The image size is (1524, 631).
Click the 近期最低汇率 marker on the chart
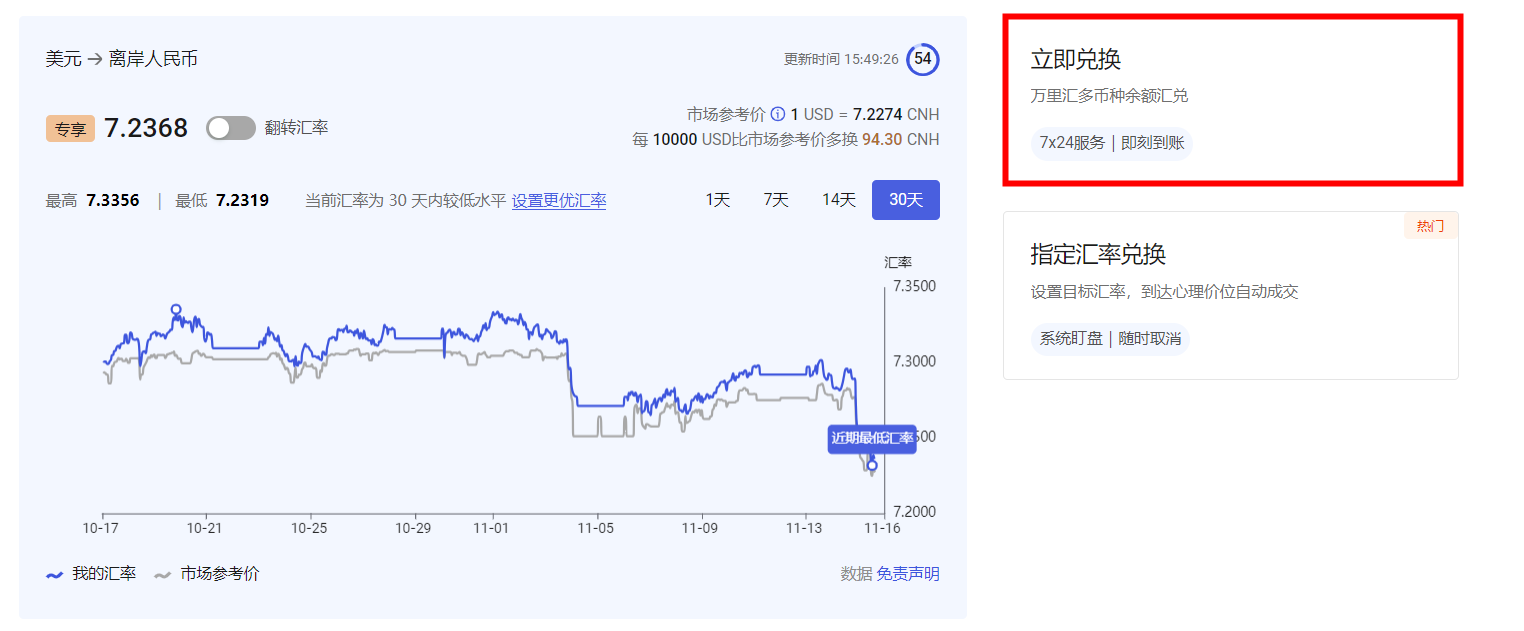tap(872, 440)
